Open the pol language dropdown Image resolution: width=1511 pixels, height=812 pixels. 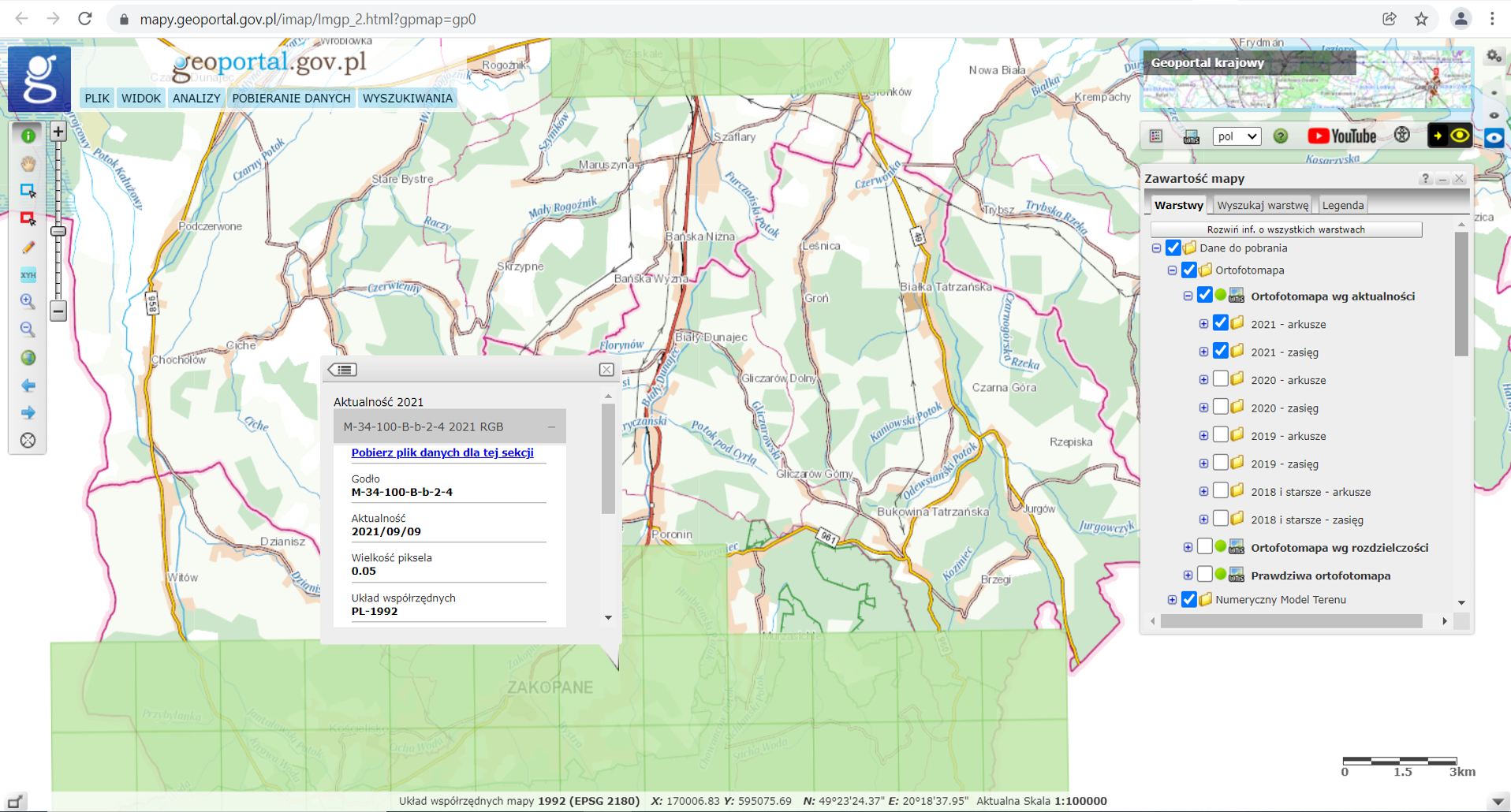1236,136
